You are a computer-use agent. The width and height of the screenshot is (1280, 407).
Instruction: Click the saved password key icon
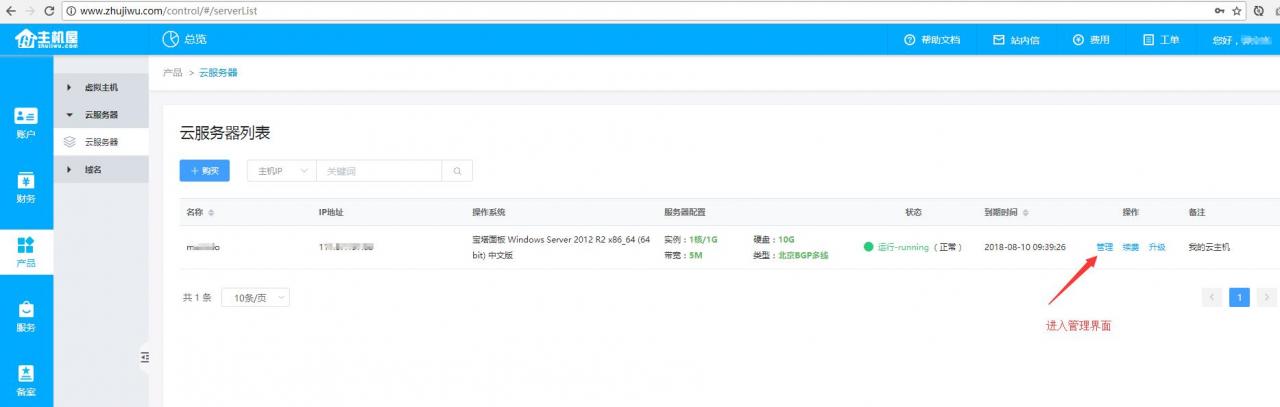[1219, 10]
